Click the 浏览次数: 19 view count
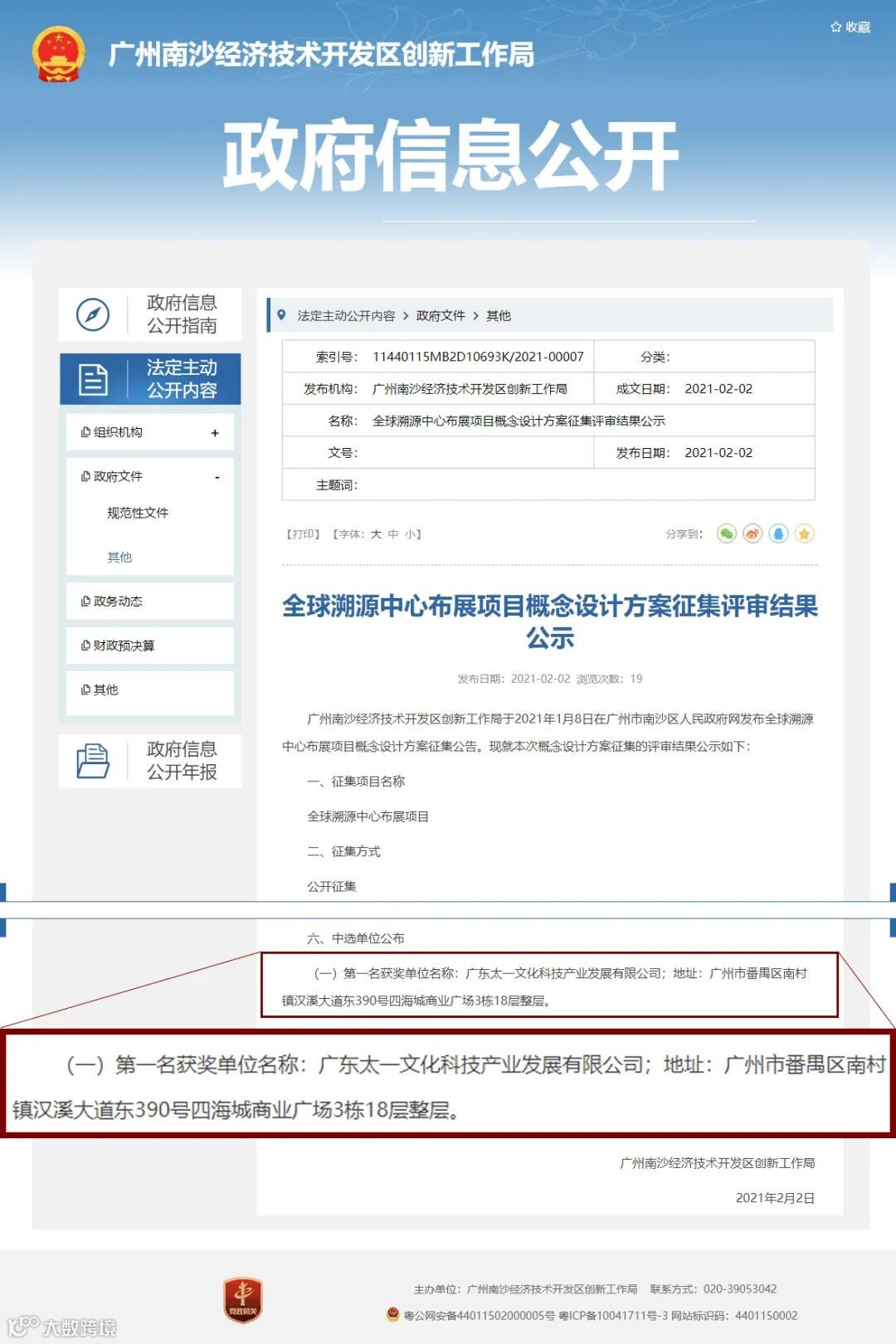Image resolution: width=896 pixels, height=1344 pixels. click(x=609, y=679)
